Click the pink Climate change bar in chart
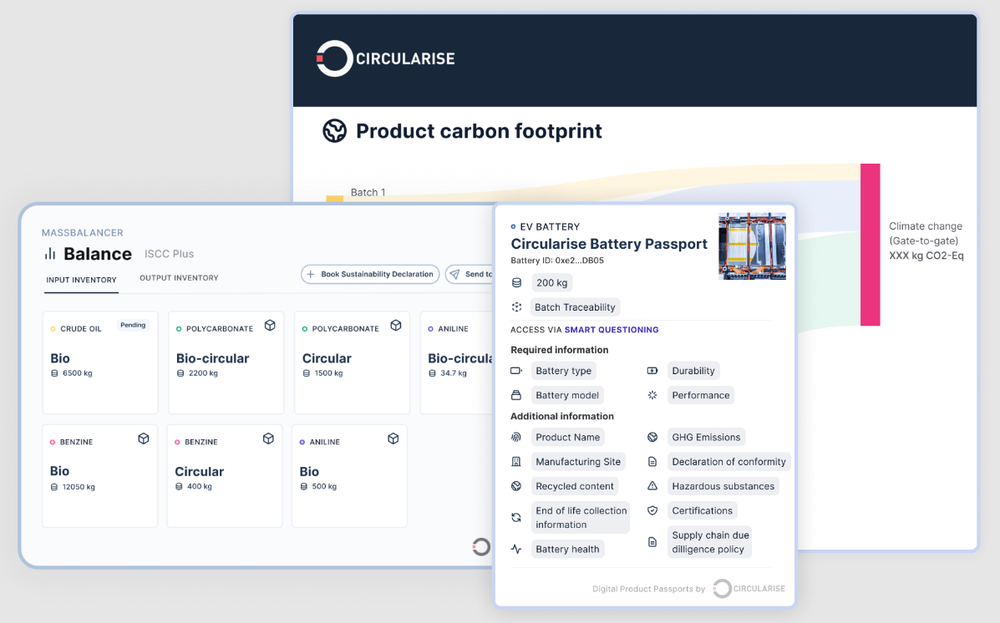This screenshot has width=1000, height=623. tap(870, 245)
